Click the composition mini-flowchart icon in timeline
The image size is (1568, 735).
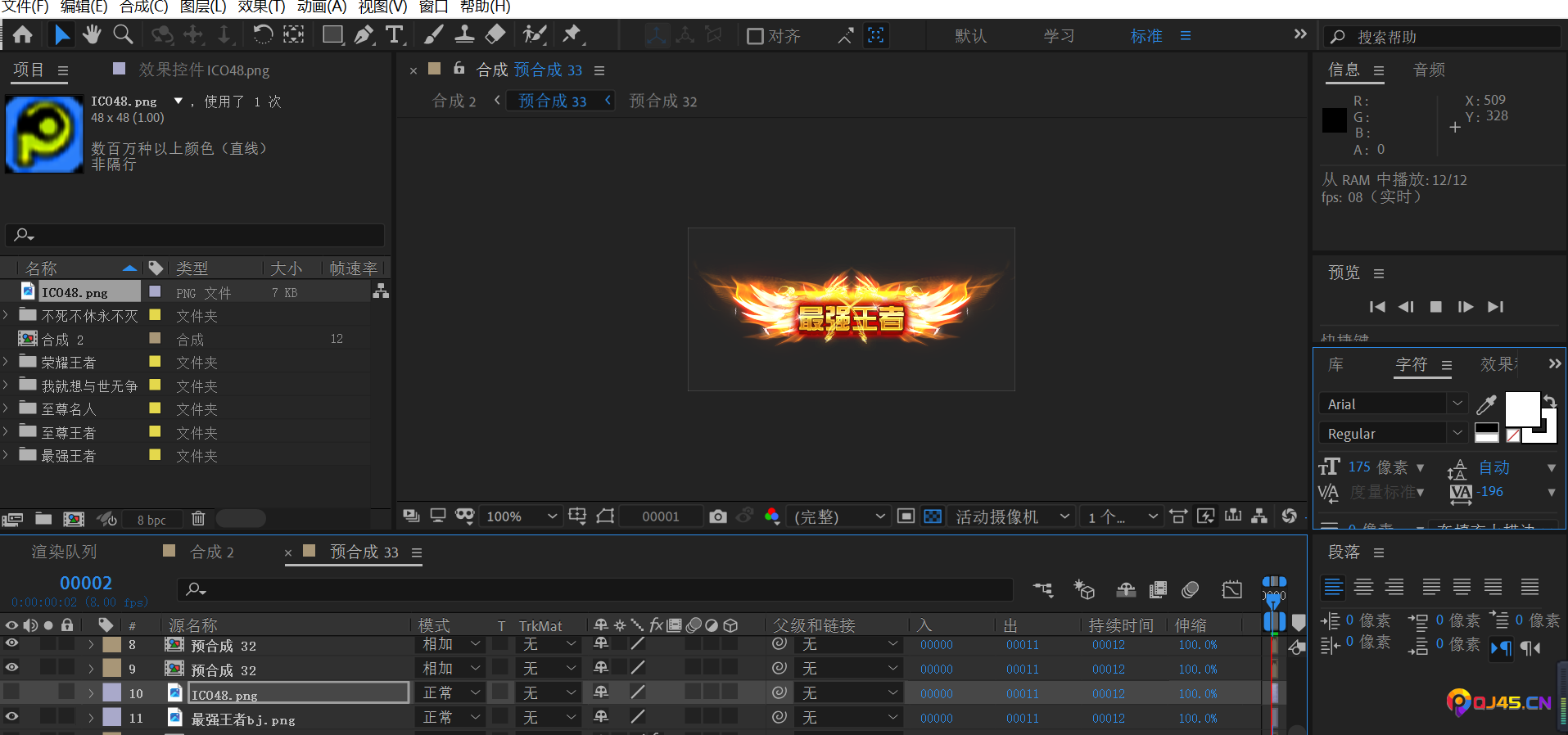click(1043, 589)
